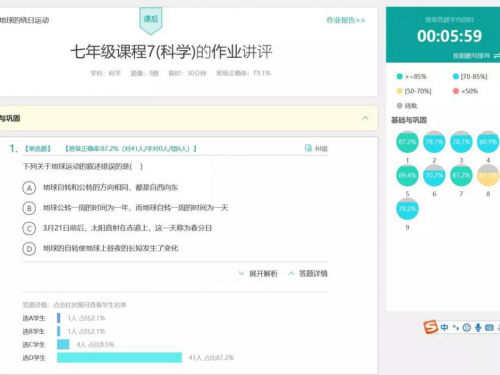Open question 1 circle 87.2%
Screen dimensions: 500x375
[407, 142]
